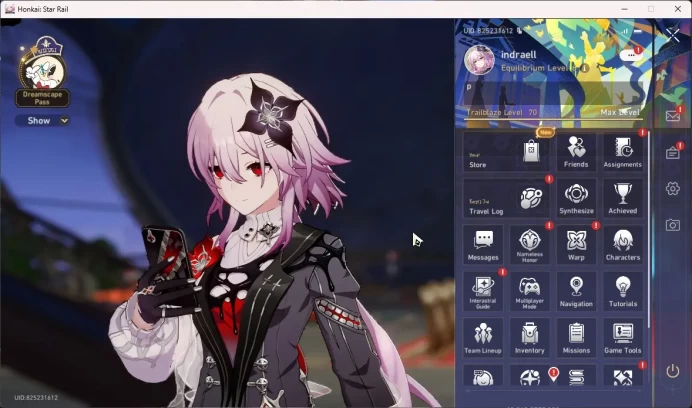Image resolution: width=692 pixels, height=408 pixels.
Task: Open the mail envelope icon
Action: pos(673,116)
